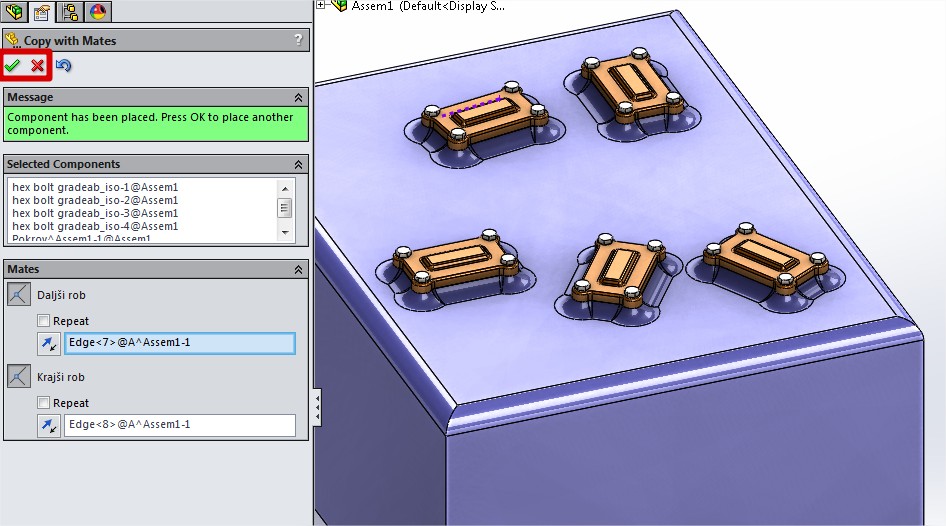Flip mate alignment for Edge<8>
Image resolution: width=946 pixels, height=526 pixels.
pyautogui.click(x=48, y=425)
